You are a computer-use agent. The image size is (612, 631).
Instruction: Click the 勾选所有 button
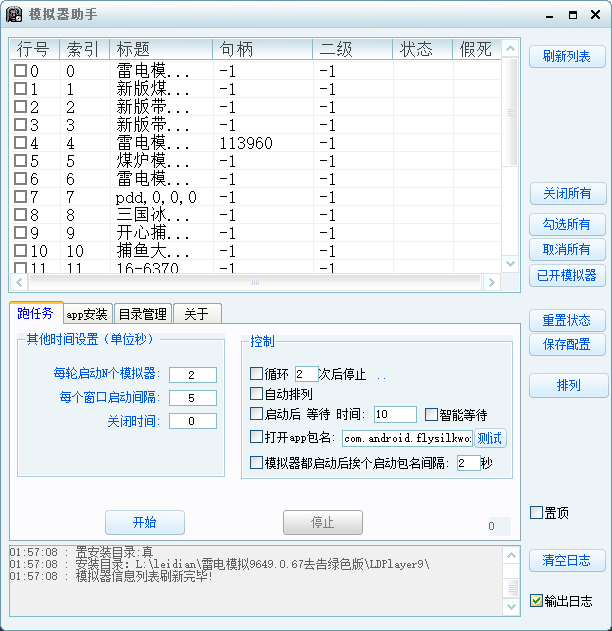click(x=567, y=224)
